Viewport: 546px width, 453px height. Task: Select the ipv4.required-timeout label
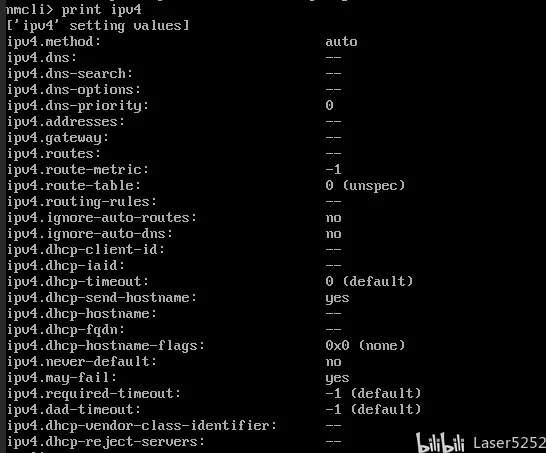pyautogui.click(x=94, y=394)
